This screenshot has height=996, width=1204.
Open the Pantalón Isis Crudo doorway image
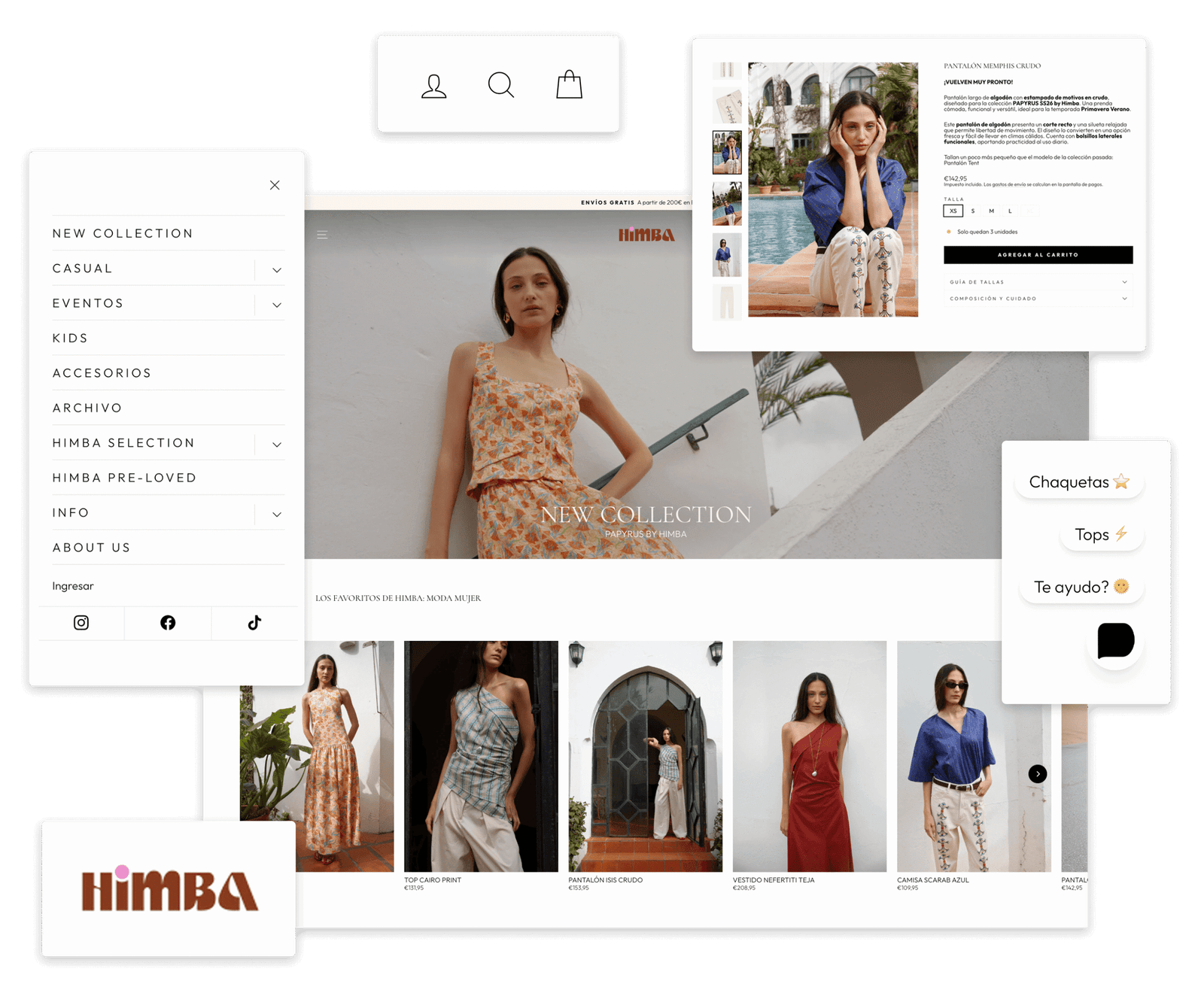click(645, 756)
